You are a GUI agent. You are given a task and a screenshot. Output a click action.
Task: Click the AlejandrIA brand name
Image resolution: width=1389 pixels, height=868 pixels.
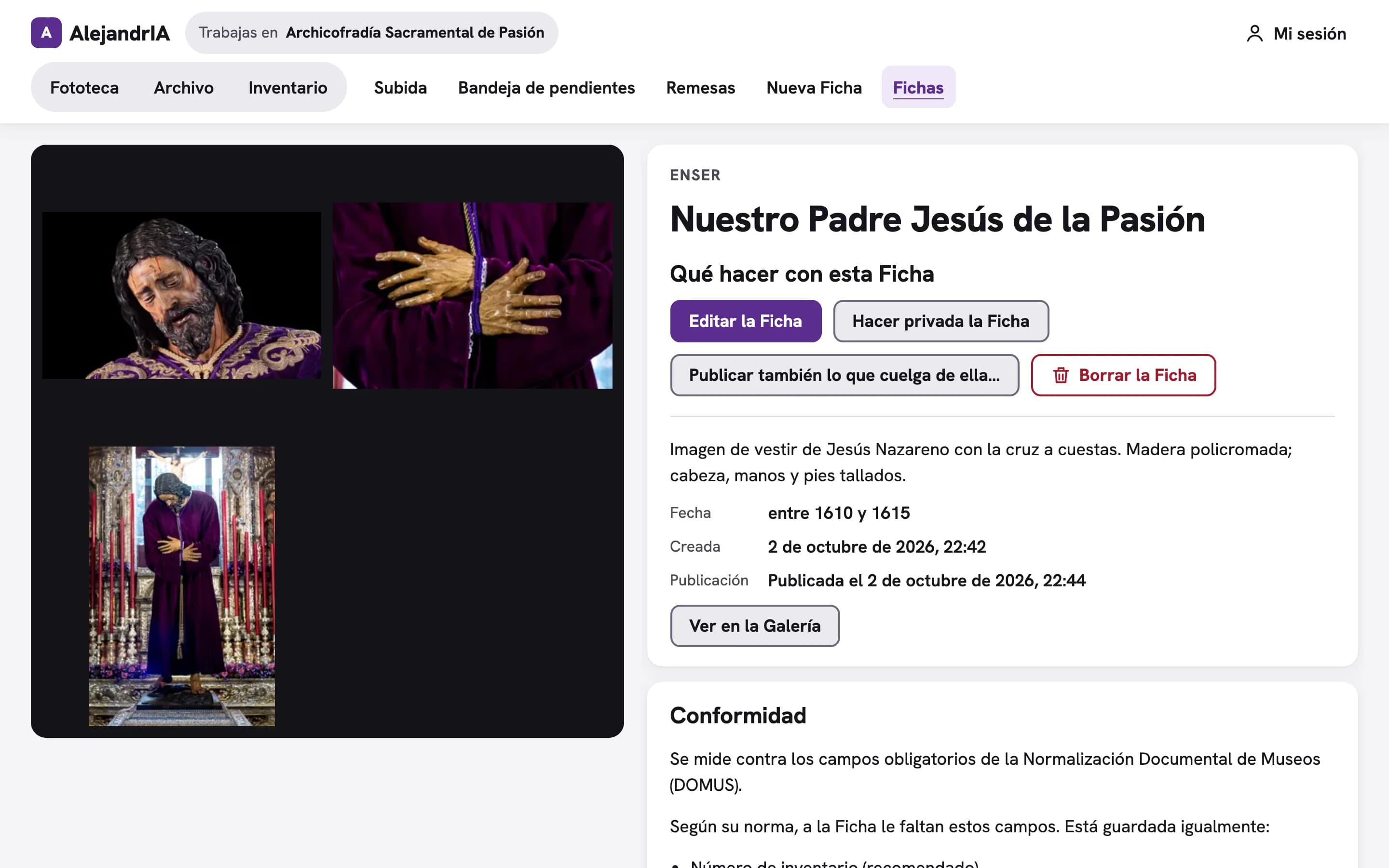120,33
